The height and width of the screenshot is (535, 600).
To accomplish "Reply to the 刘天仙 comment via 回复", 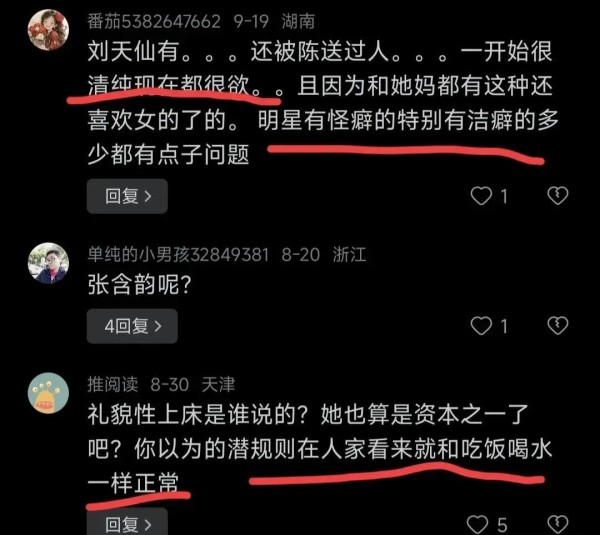I will pyautogui.click(x=127, y=196).
